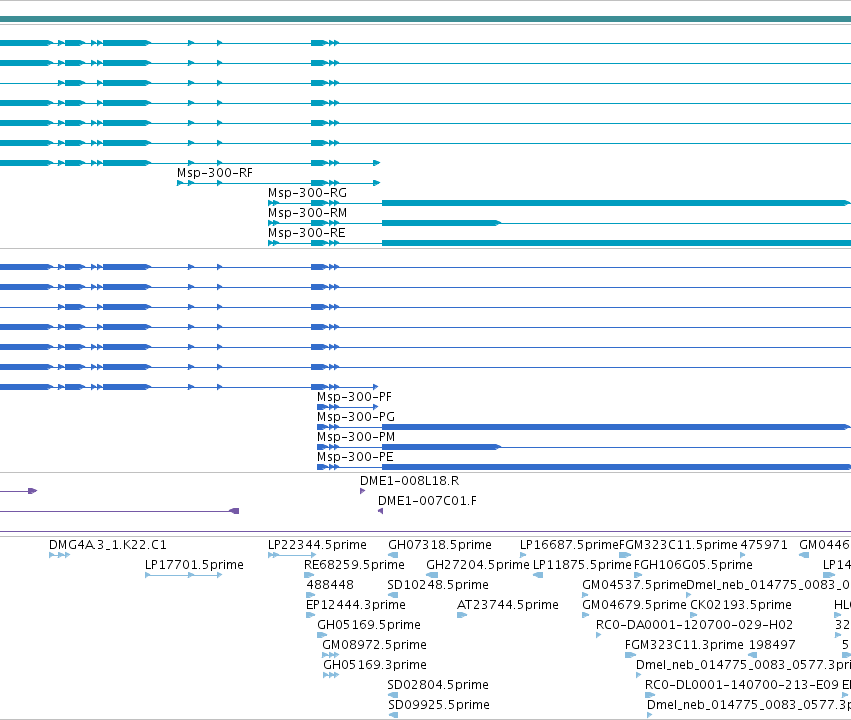The width and height of the screenshot is (851, 720).
Task: Click the GH07318.5prime EST label
Action: tap(440, 545)
